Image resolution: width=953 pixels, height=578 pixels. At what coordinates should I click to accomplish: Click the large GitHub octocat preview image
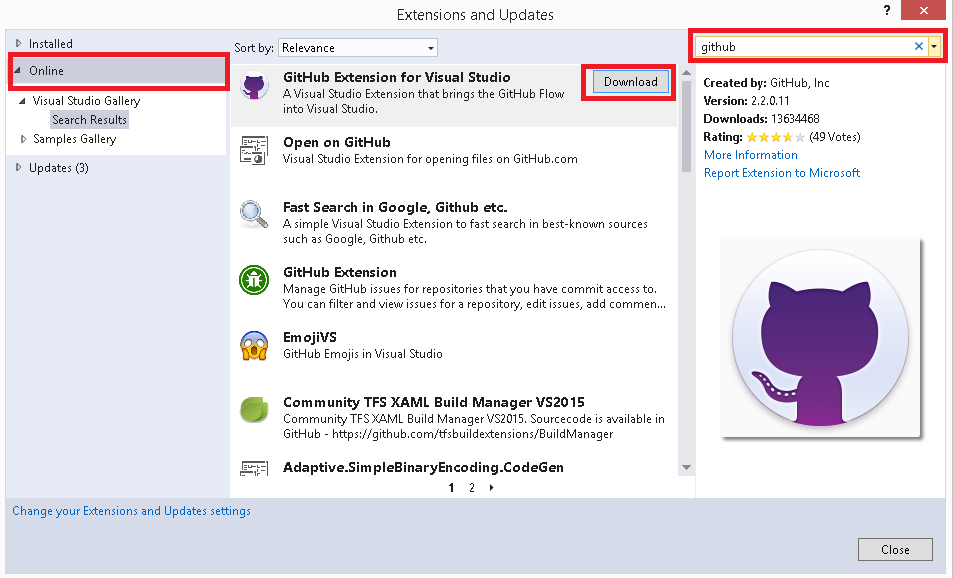click(820, 339)
